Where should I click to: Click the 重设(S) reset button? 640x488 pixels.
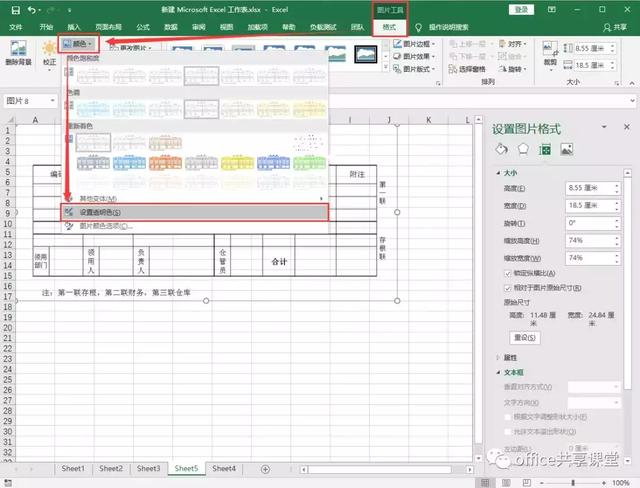point(525,338)
